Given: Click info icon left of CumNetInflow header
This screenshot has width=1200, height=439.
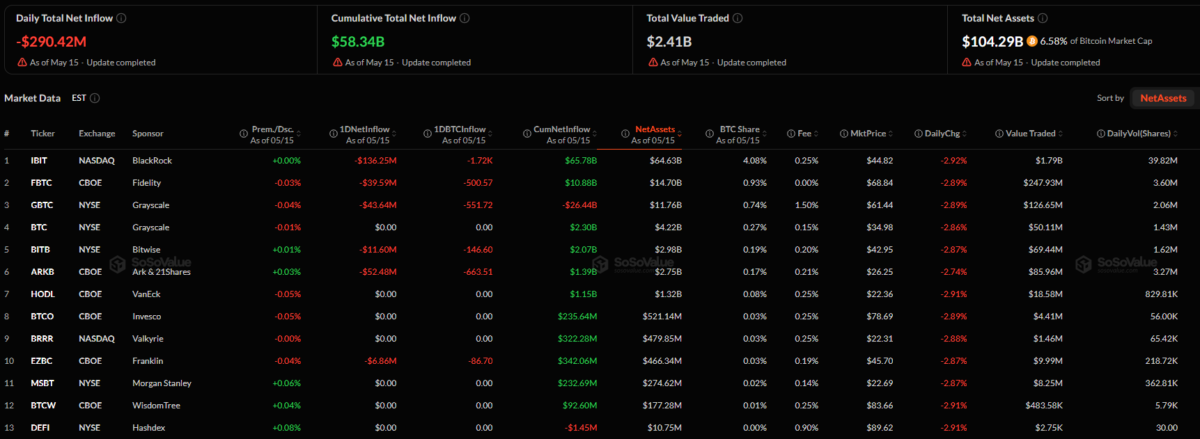Looking at the screenshot, I should (525, 133).
